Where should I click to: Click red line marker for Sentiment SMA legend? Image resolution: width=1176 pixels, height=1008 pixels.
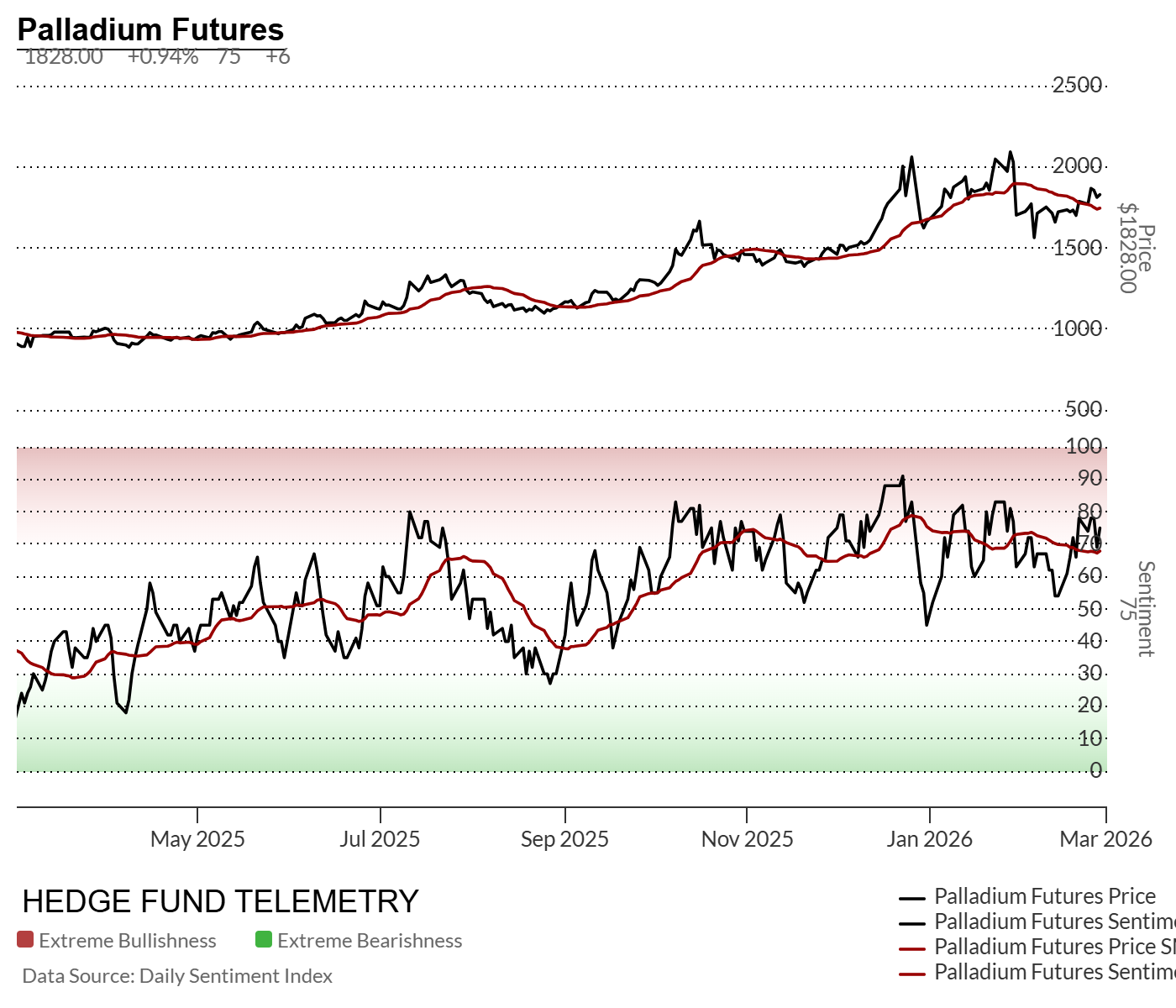[x=912, y=974]
